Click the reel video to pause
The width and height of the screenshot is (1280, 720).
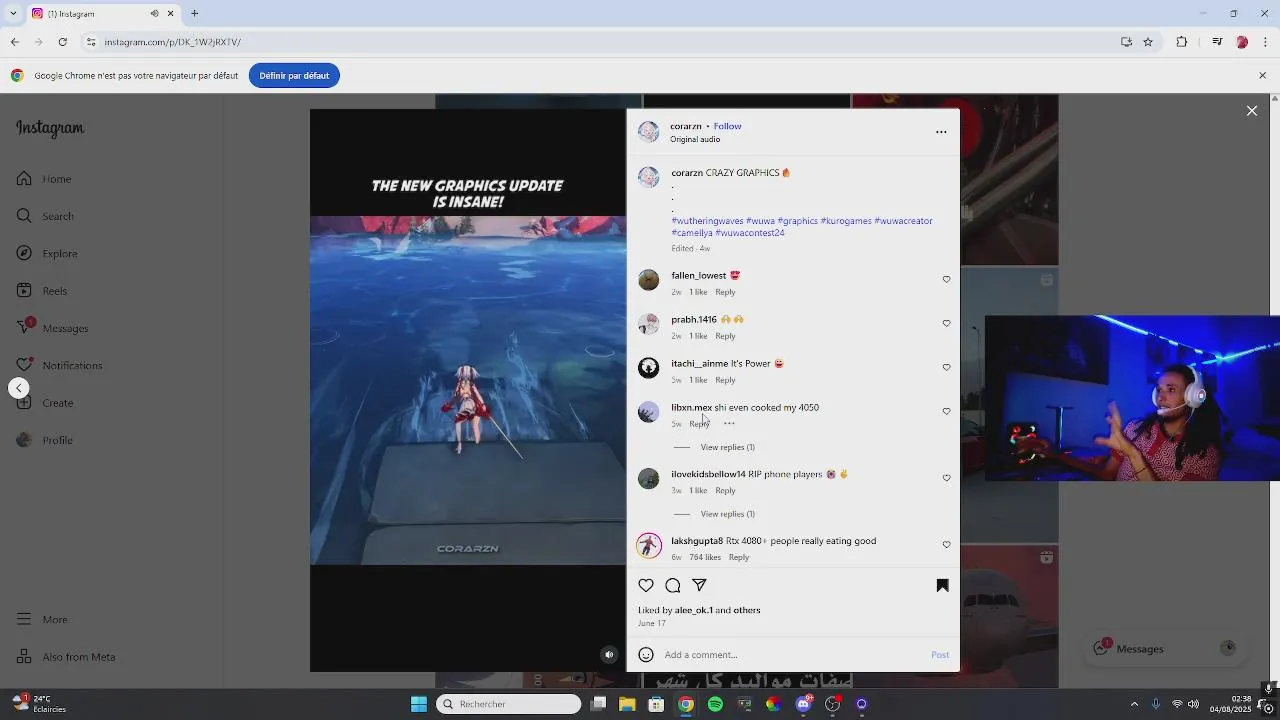[x=468, y=390]
